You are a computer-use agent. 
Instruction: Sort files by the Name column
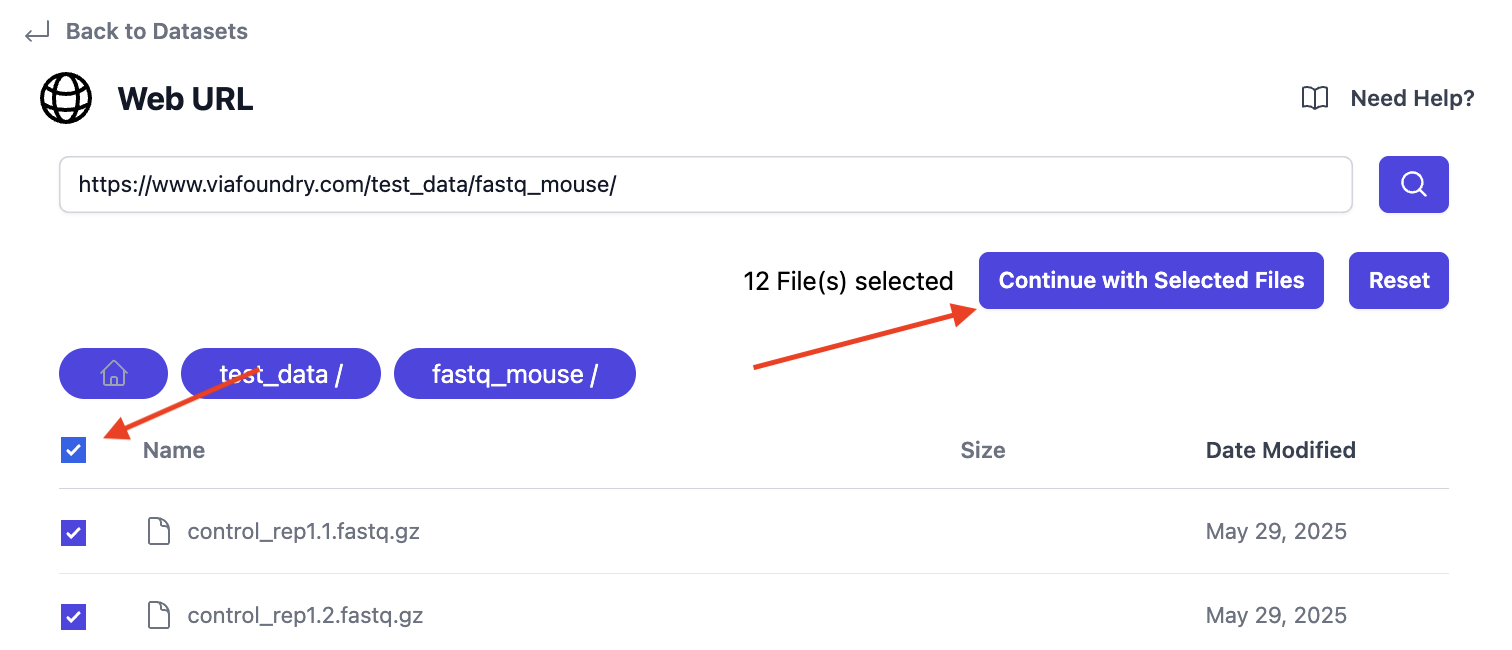(x=173, y=450)
